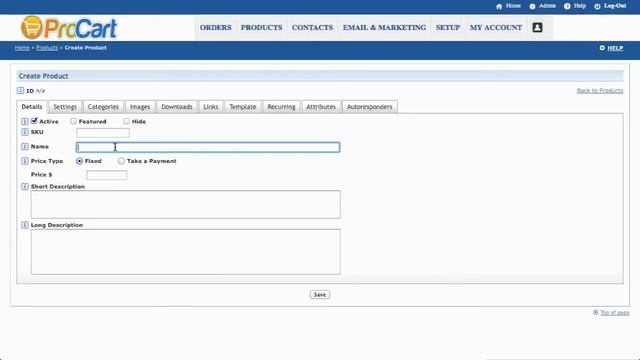Click the info icon beside Short Description
This screenshot has width=640, height=360.
[x=24, y=187]
